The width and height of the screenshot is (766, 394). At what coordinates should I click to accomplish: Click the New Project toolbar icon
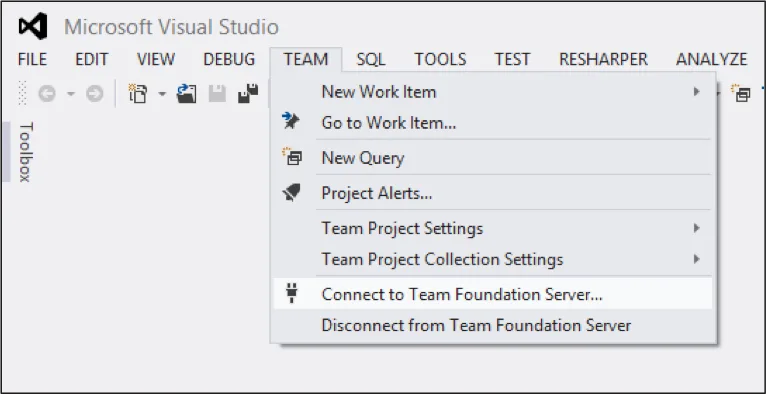point(137,93)
